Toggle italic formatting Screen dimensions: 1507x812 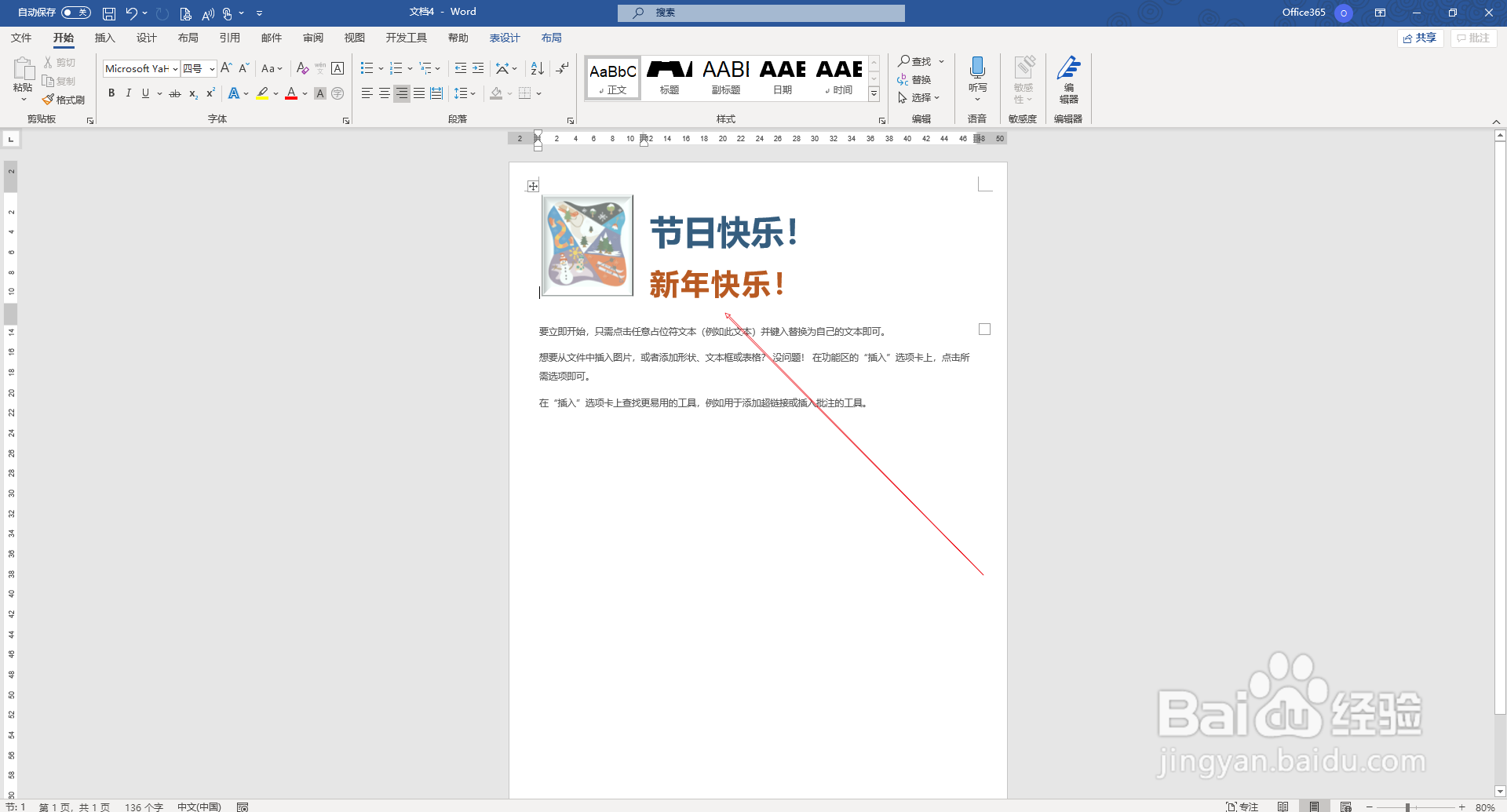pos(129,93)
